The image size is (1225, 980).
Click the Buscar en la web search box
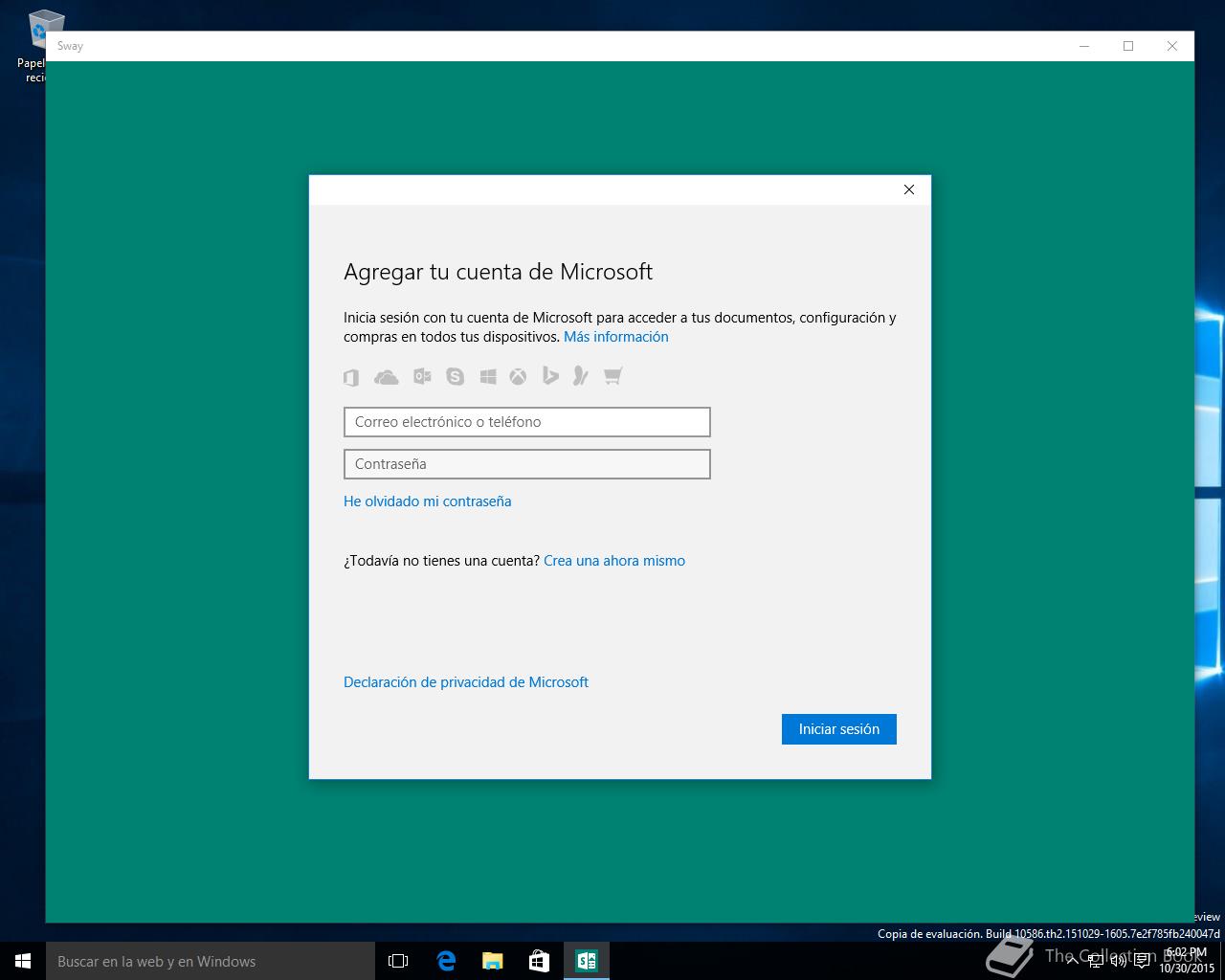click(211, 961)
